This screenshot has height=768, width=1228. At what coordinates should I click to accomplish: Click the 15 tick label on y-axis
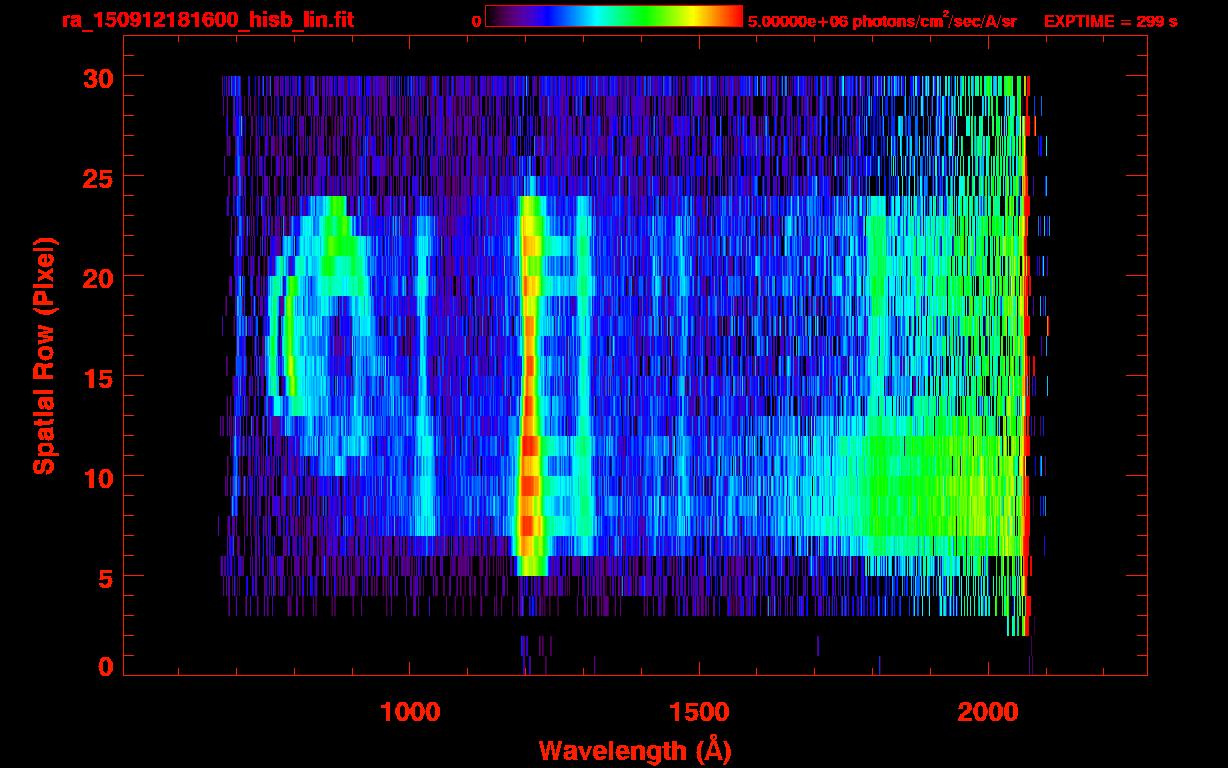pyautogui.click(x=96, y=377)
